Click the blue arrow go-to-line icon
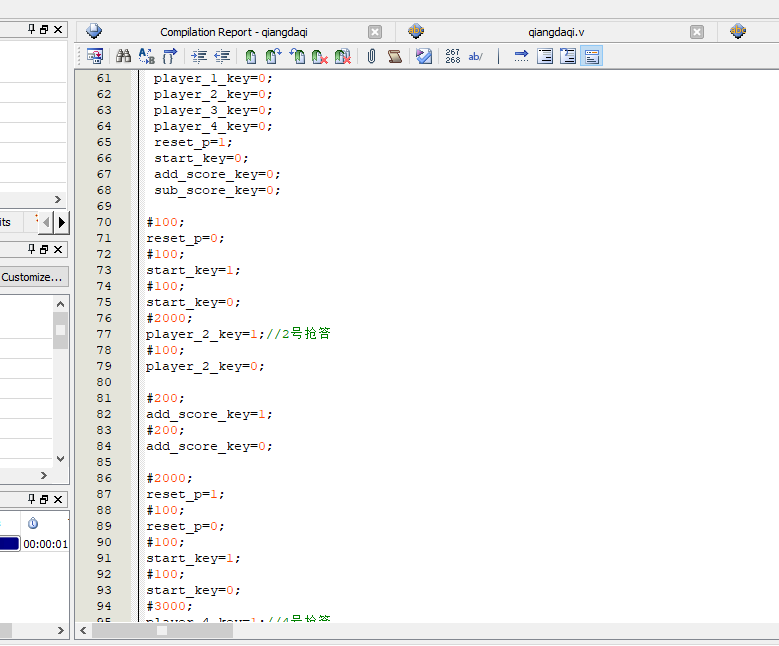779x646 pixels. coord(521,56)
